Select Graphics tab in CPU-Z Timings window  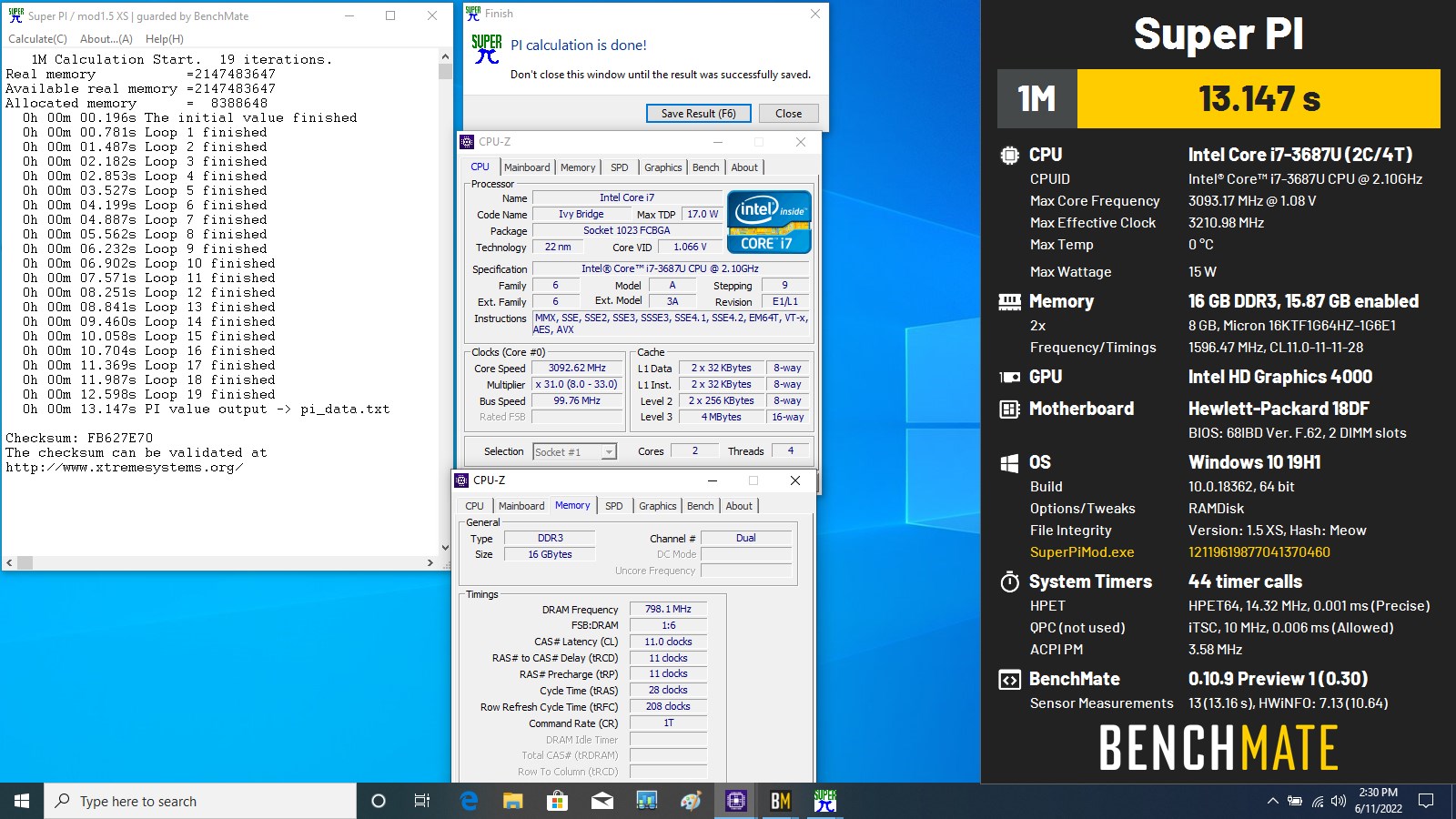click(x=658, y=506)
